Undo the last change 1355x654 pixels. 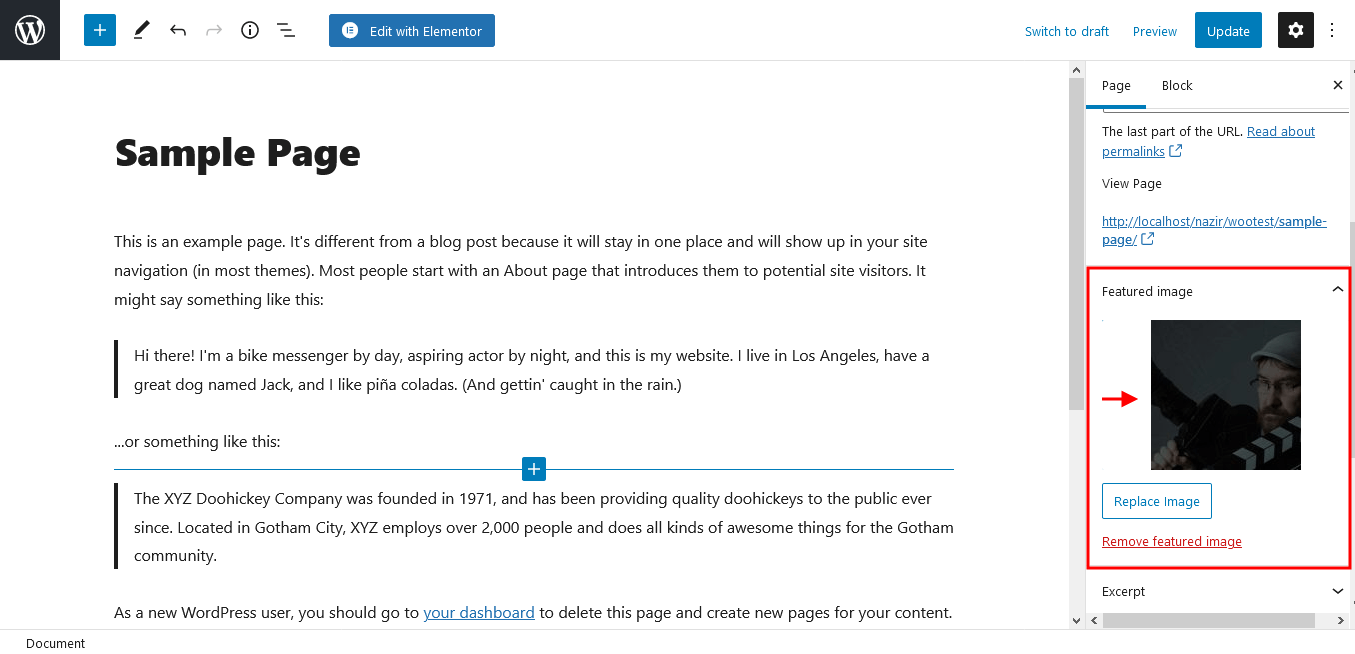(178, 30)
